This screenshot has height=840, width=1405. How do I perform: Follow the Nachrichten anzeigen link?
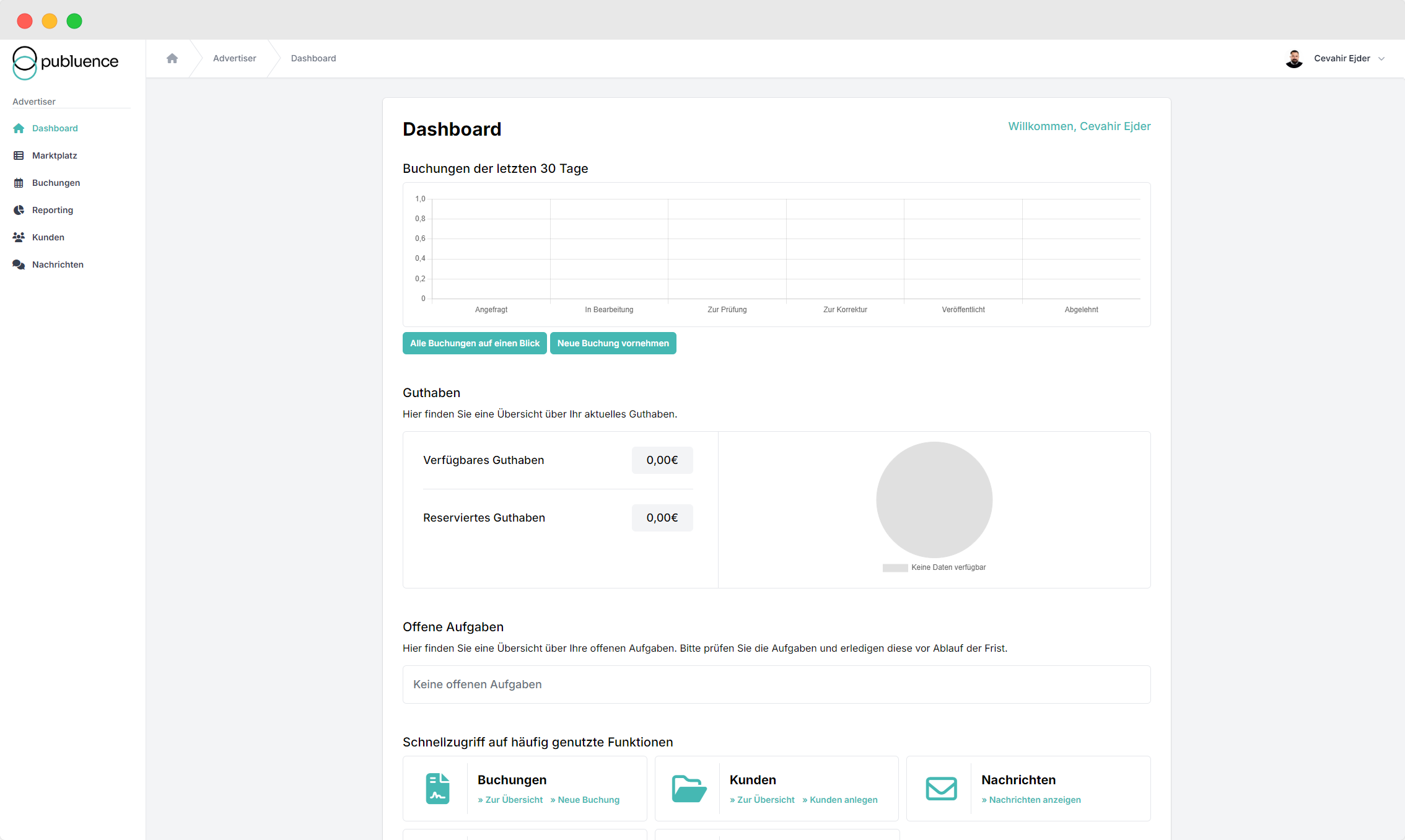click(1031, 800)
